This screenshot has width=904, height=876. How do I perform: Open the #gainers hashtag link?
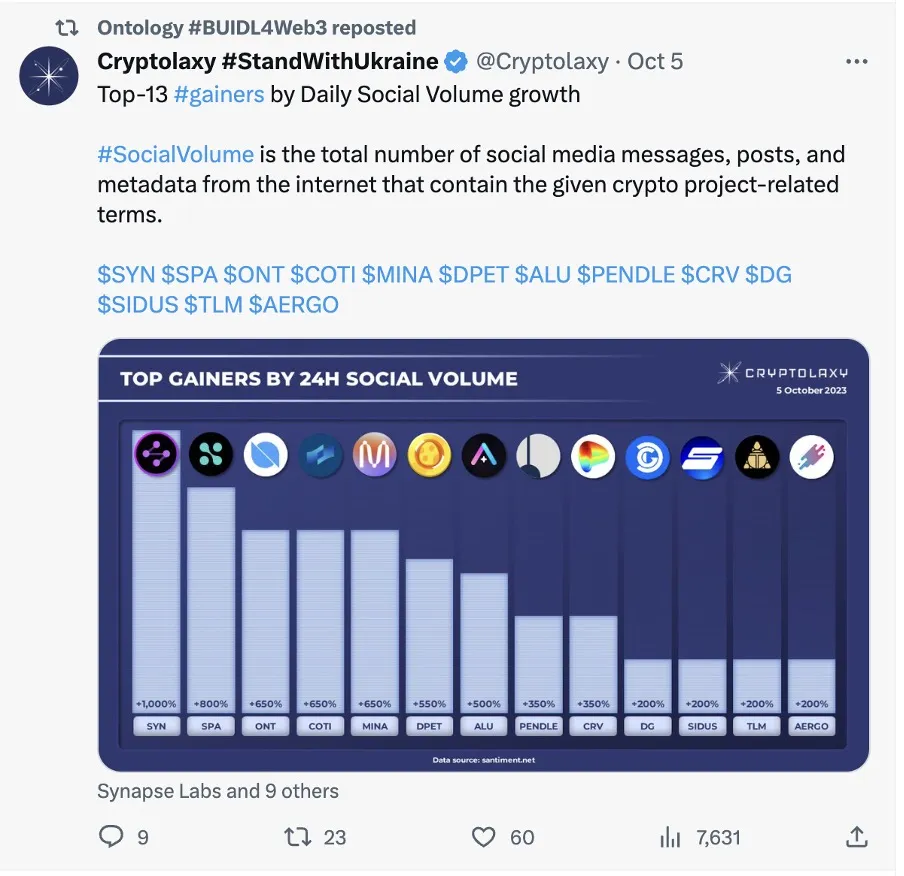[218, 95]
